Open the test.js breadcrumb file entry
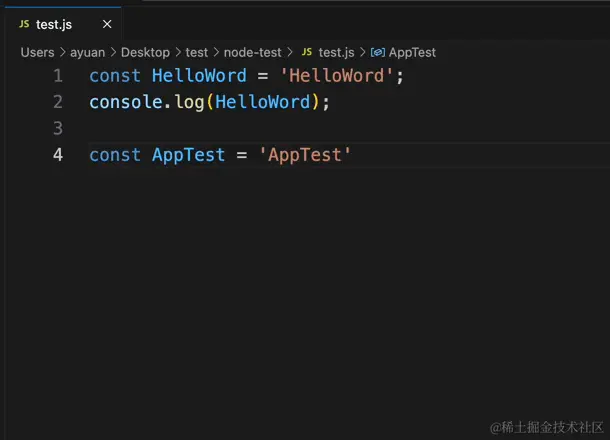 click(x=336, y=52)
